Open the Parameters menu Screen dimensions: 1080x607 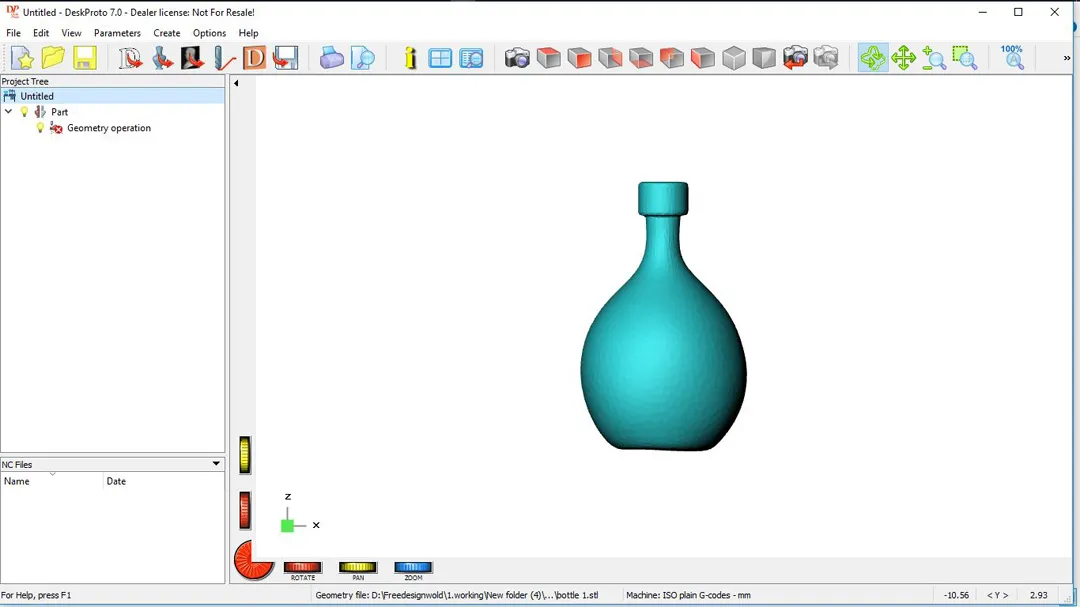117,33
